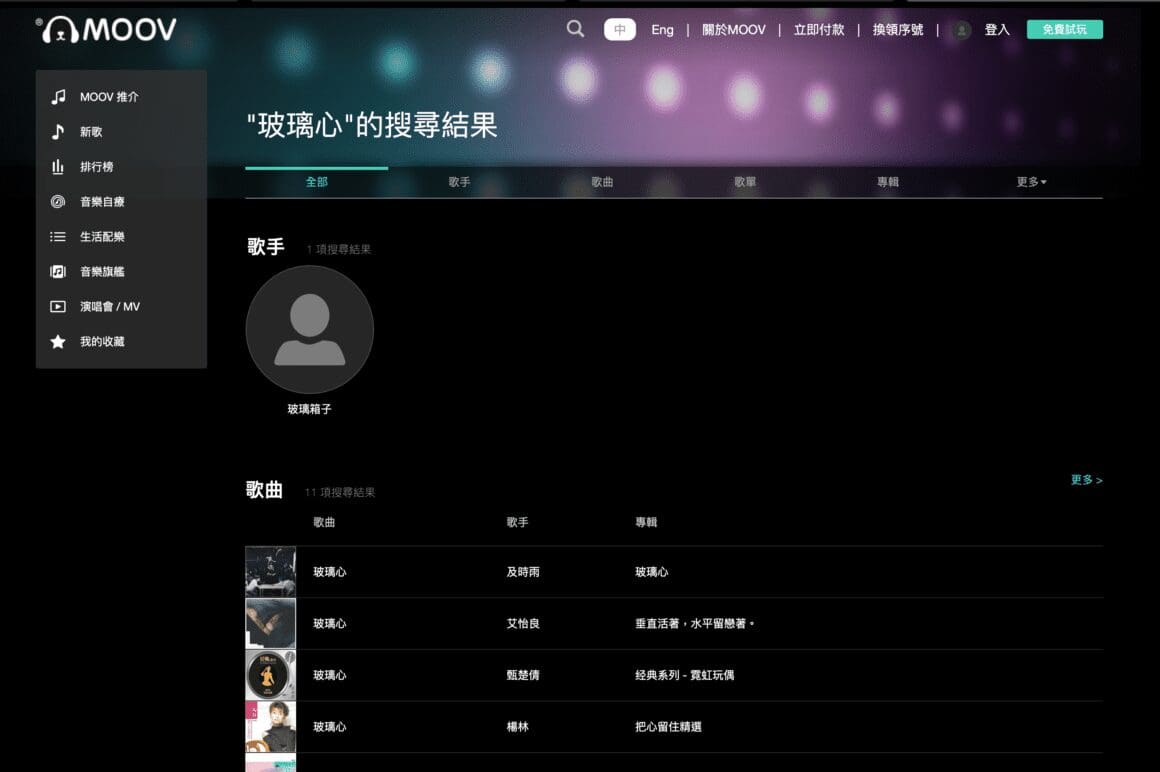Open search with the magnifier icon

pyautogui.click(x=575, y=29)
